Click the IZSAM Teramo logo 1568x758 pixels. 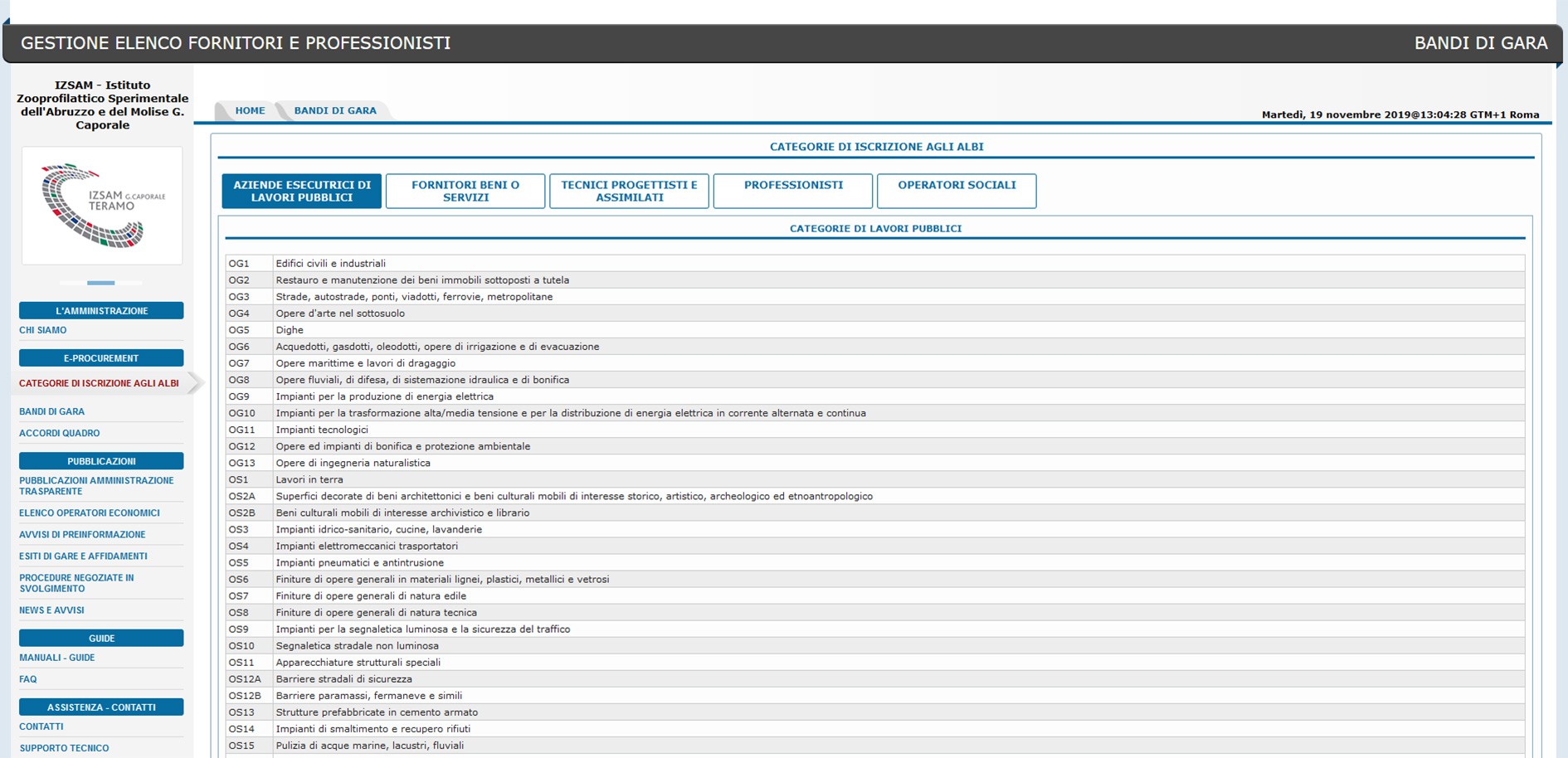coord(102,206)
